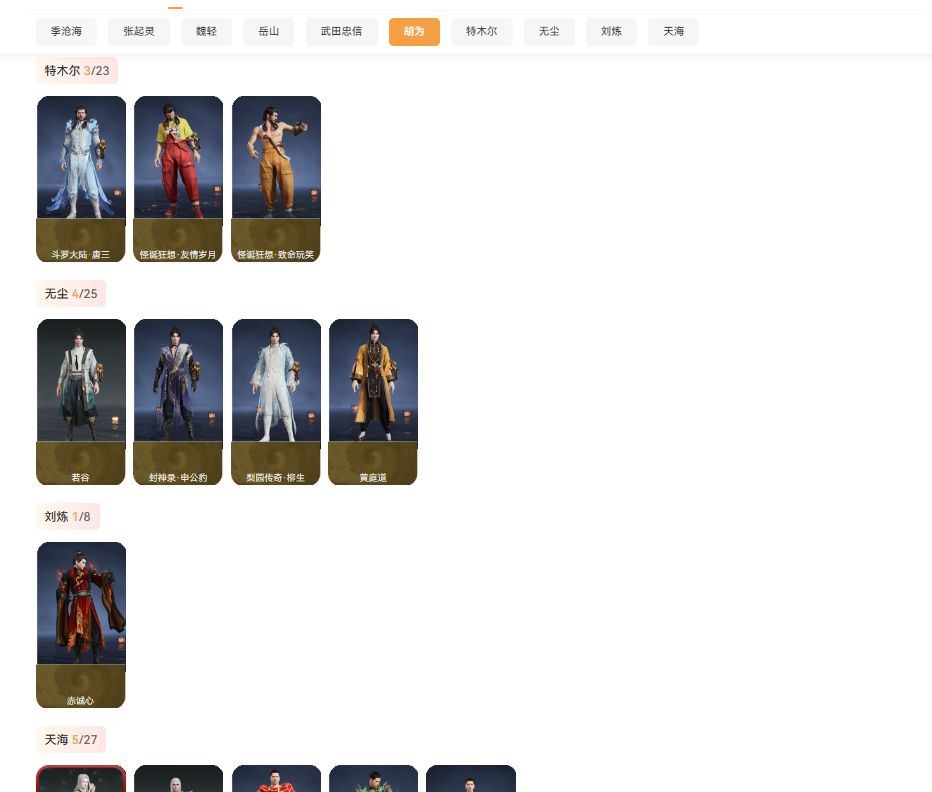
Task: Click the 梨园传奇·柳生 skin card
Action: coord(276,402)
